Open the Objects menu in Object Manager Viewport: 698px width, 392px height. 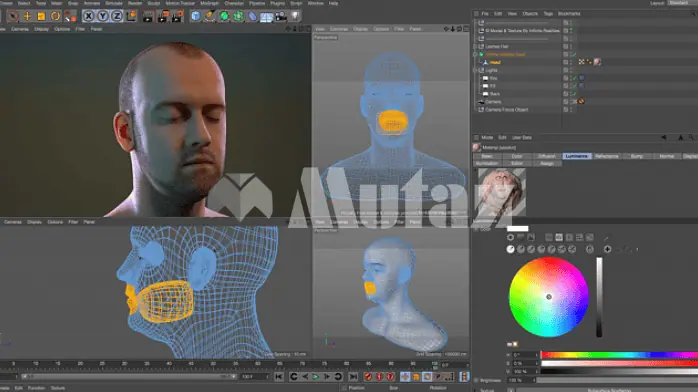click(x=530, y=14)
